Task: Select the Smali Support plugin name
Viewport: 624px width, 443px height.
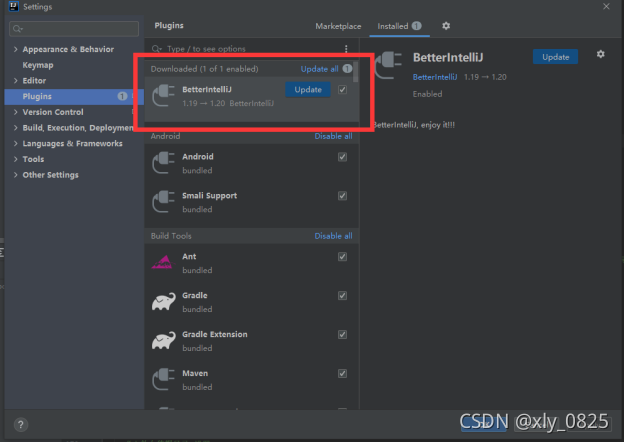Action: click(x=209, y=196)
